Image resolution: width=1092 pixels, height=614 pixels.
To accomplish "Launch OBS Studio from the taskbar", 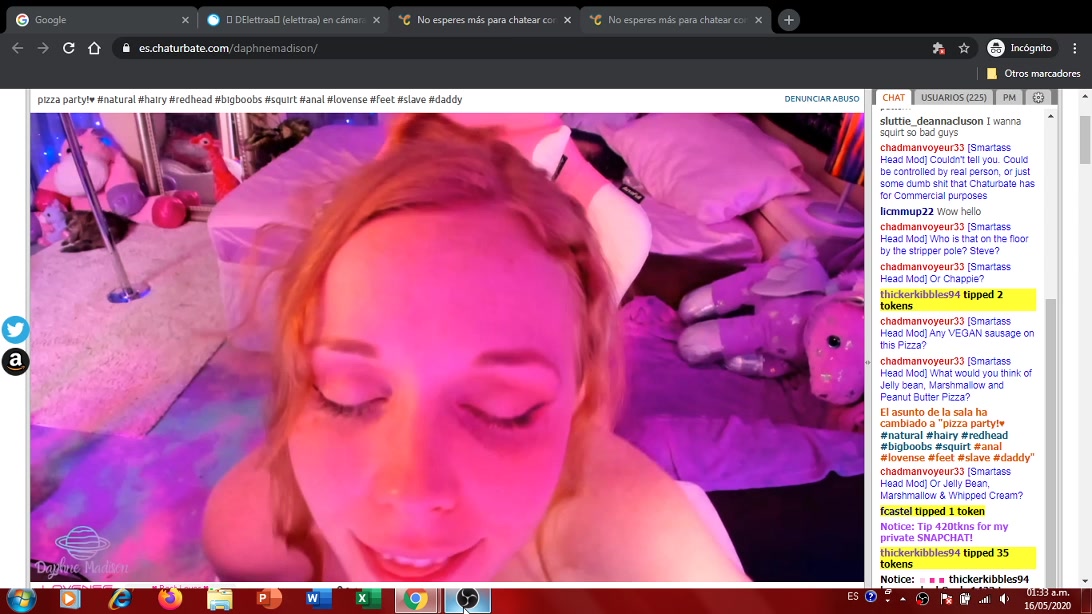I will 466,599.
